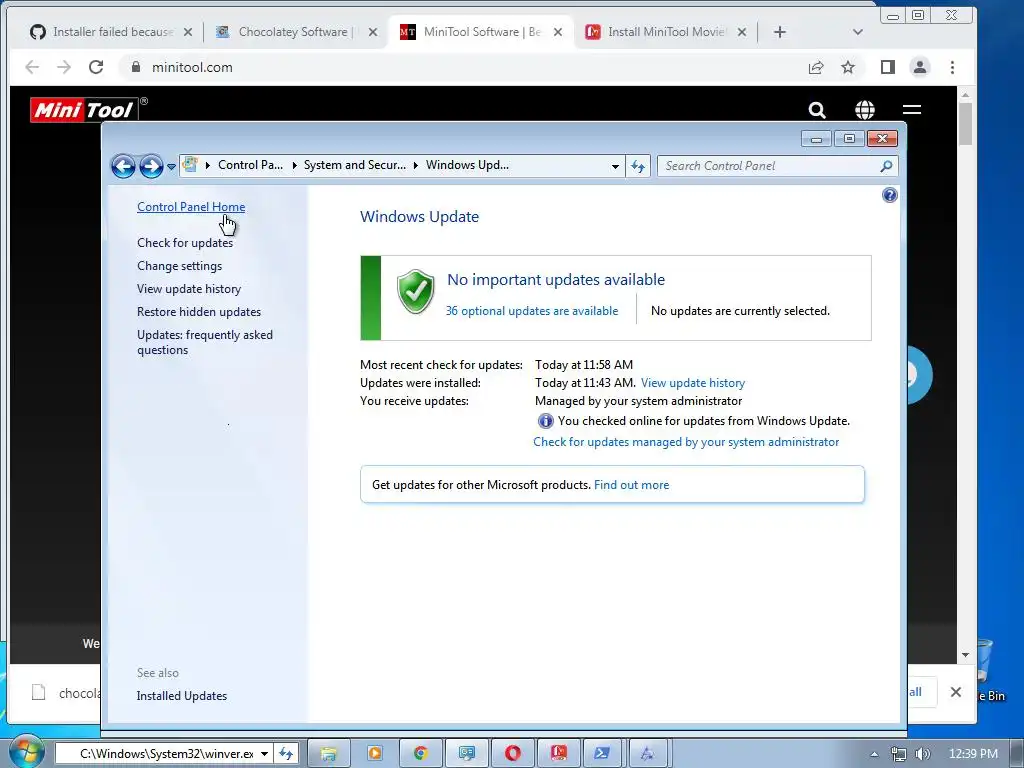Open Restore hidden updates
This screenshot has width=1024, height=768.
(199, 312)
